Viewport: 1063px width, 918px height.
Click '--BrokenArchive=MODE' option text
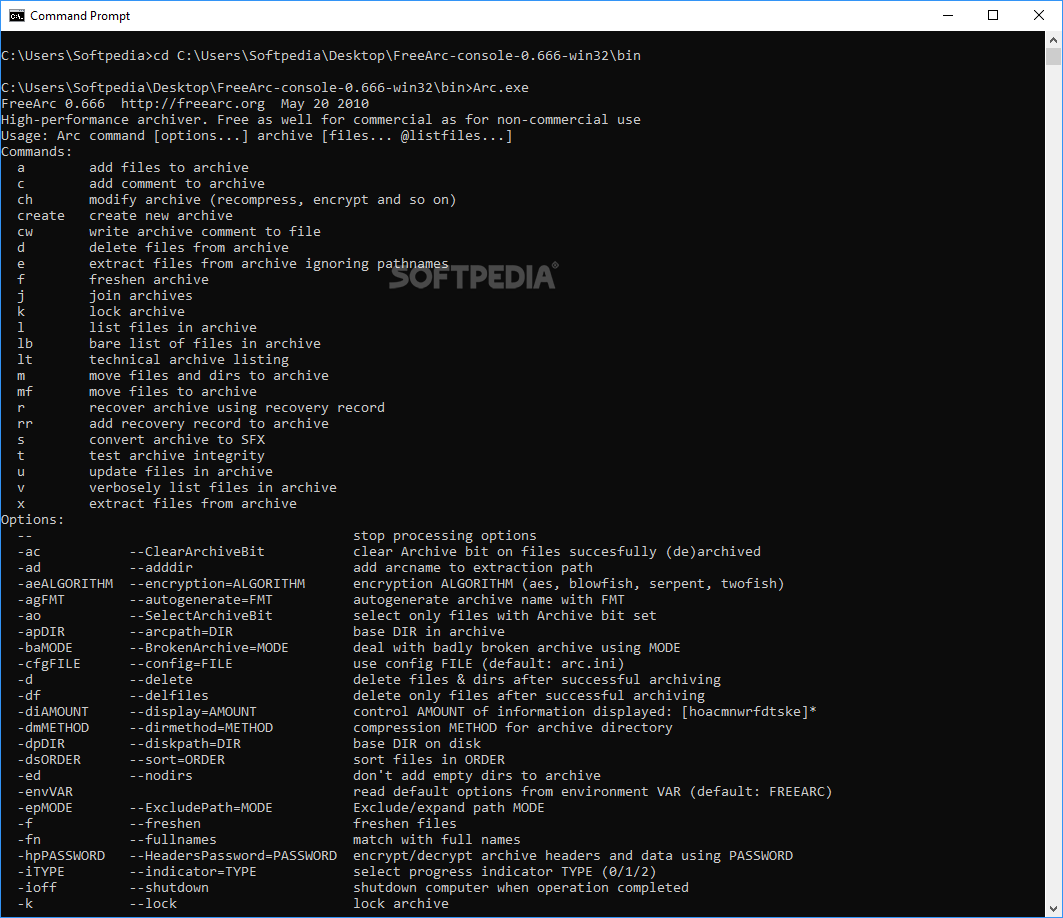[209, 647]
